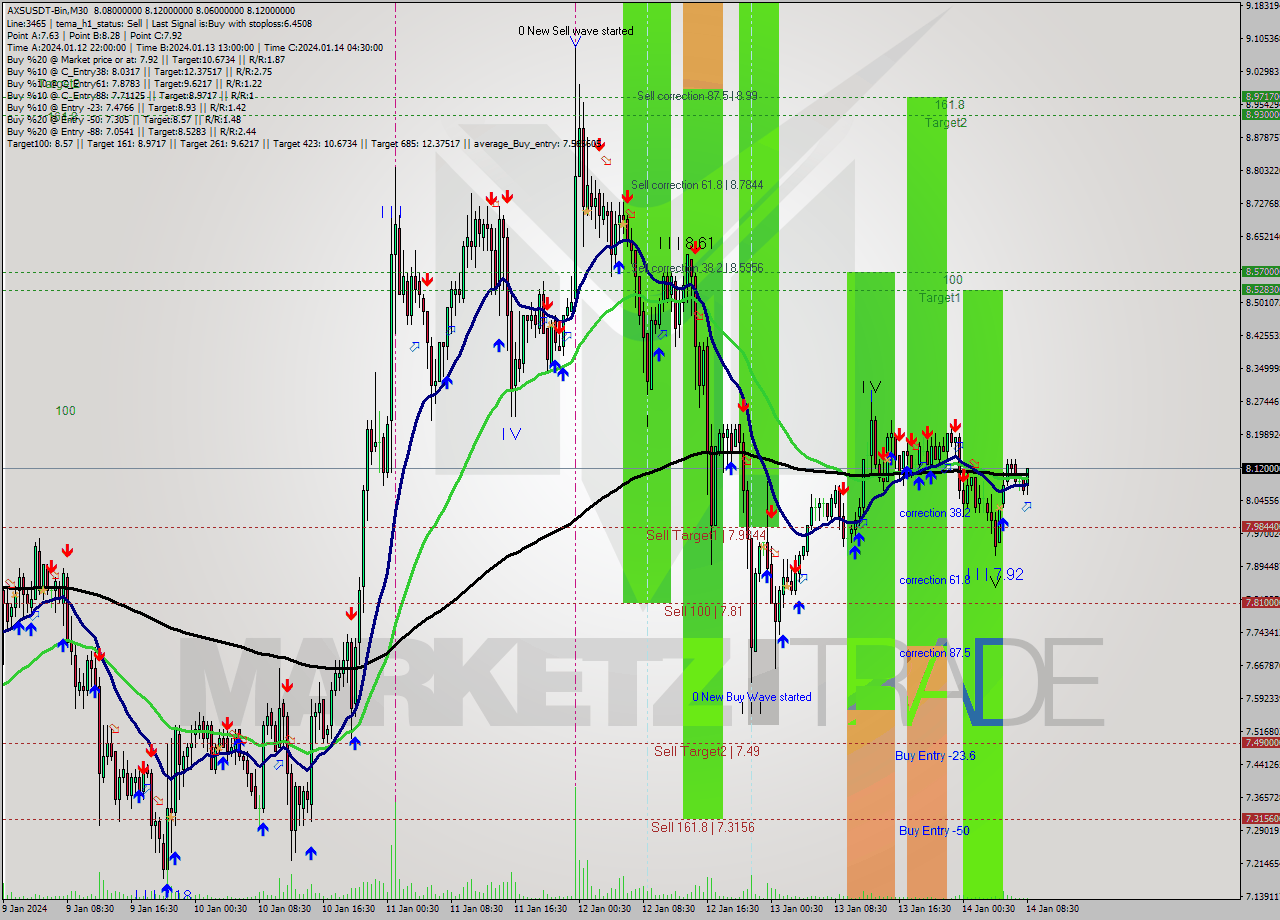Screen dimensions: 1280x920
Task: Click the 7.13910 price scale value
Action: [x=1262, y=896]
